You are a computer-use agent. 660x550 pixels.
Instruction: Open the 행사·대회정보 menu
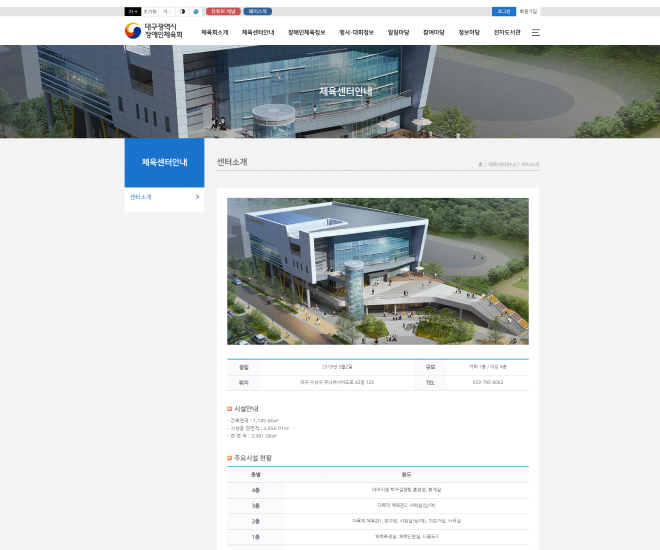[356, 32]
